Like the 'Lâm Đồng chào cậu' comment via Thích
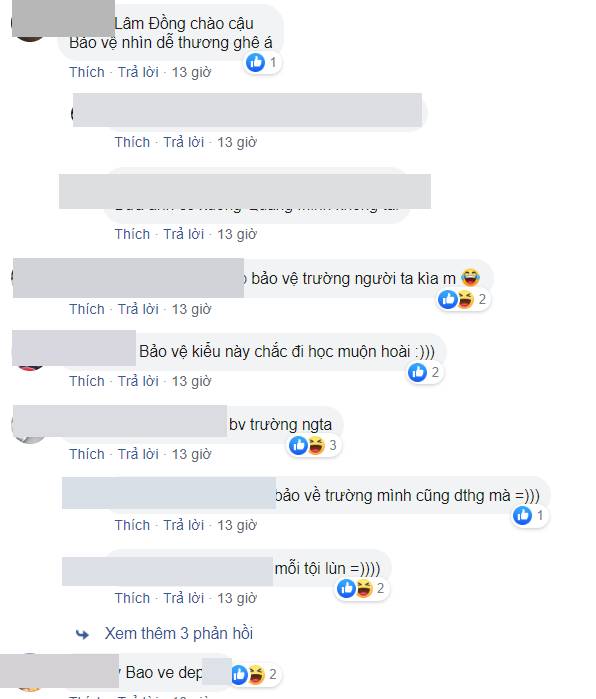This screenshot has height=699, width=596. (87, 72)
